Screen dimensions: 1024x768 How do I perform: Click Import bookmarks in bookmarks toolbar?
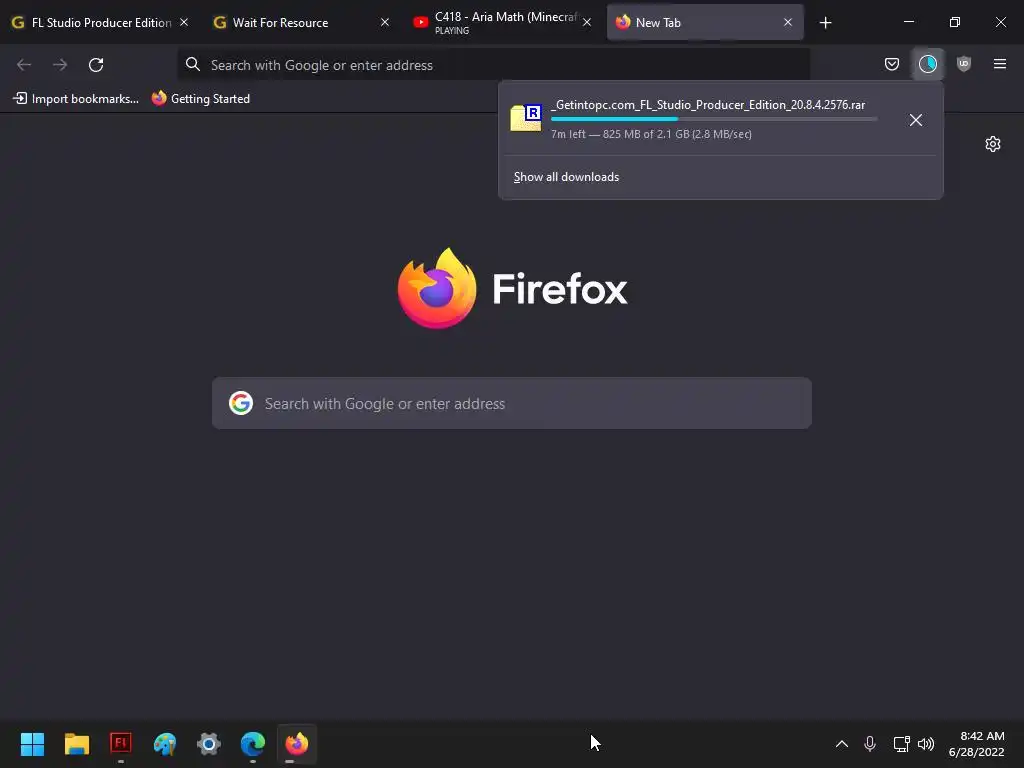tap(76, 99)
